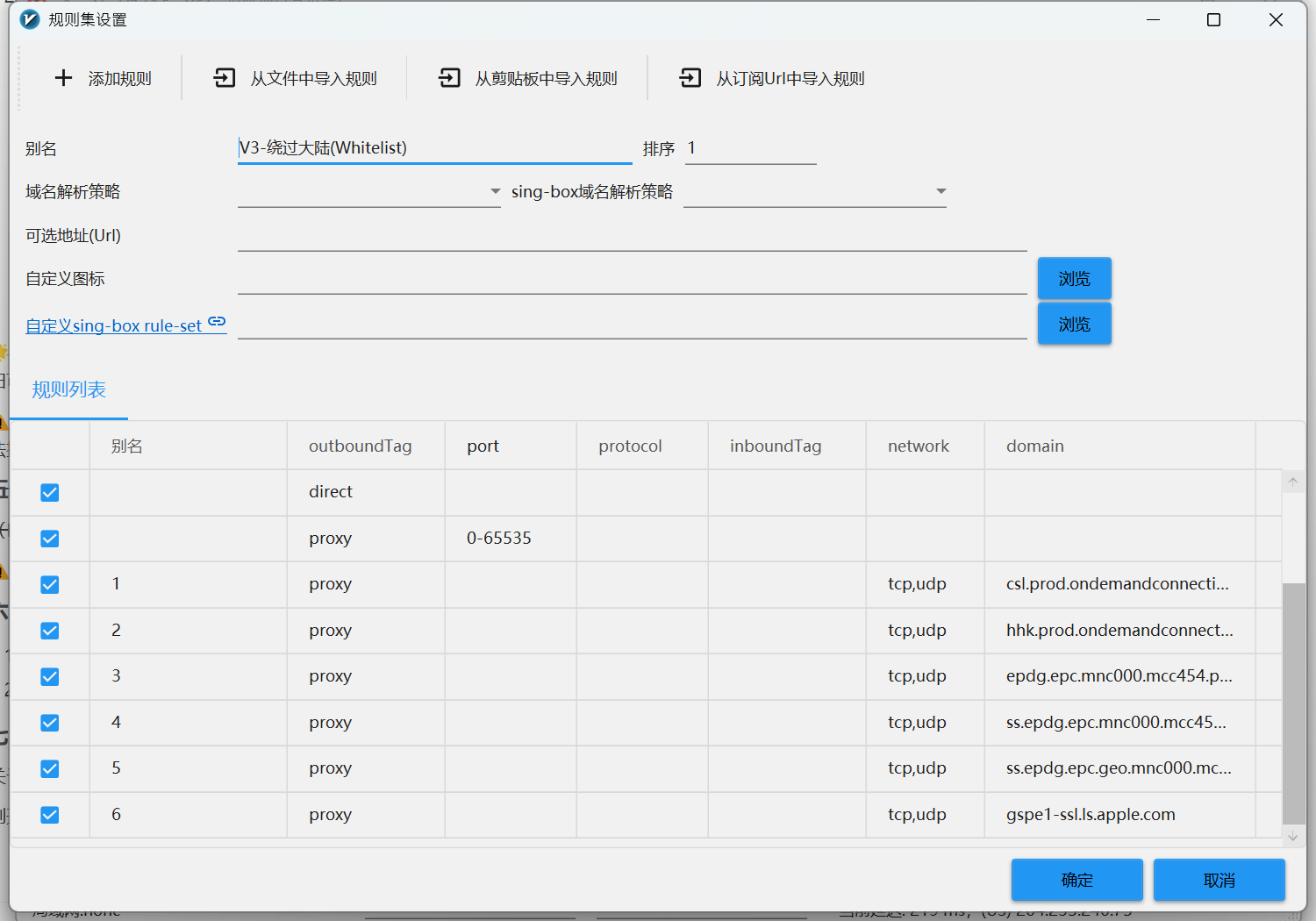Click scrollbar down arrow in rule list
This screenshot has height=921, width=1316.
coord(1292,837)
